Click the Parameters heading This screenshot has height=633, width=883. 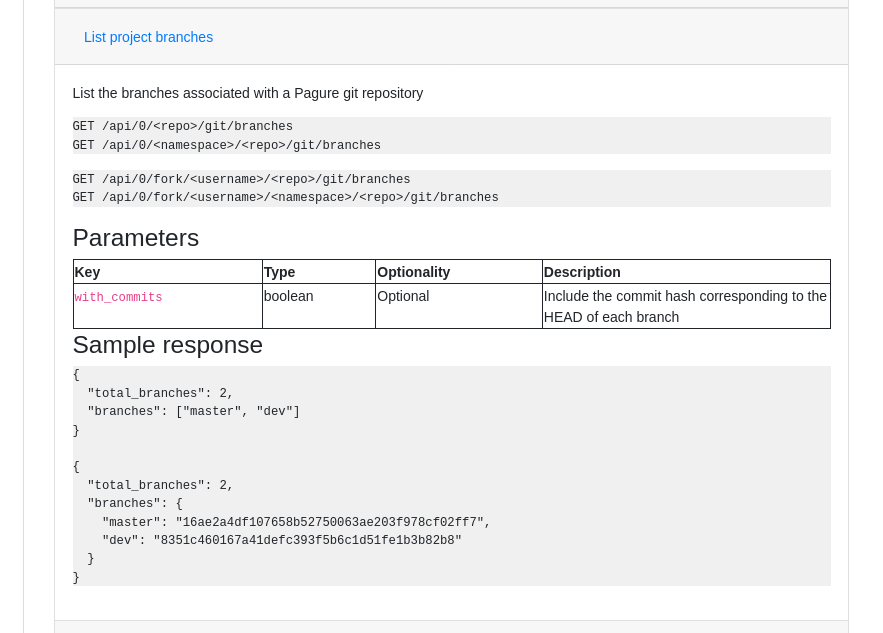click(136, 238)
